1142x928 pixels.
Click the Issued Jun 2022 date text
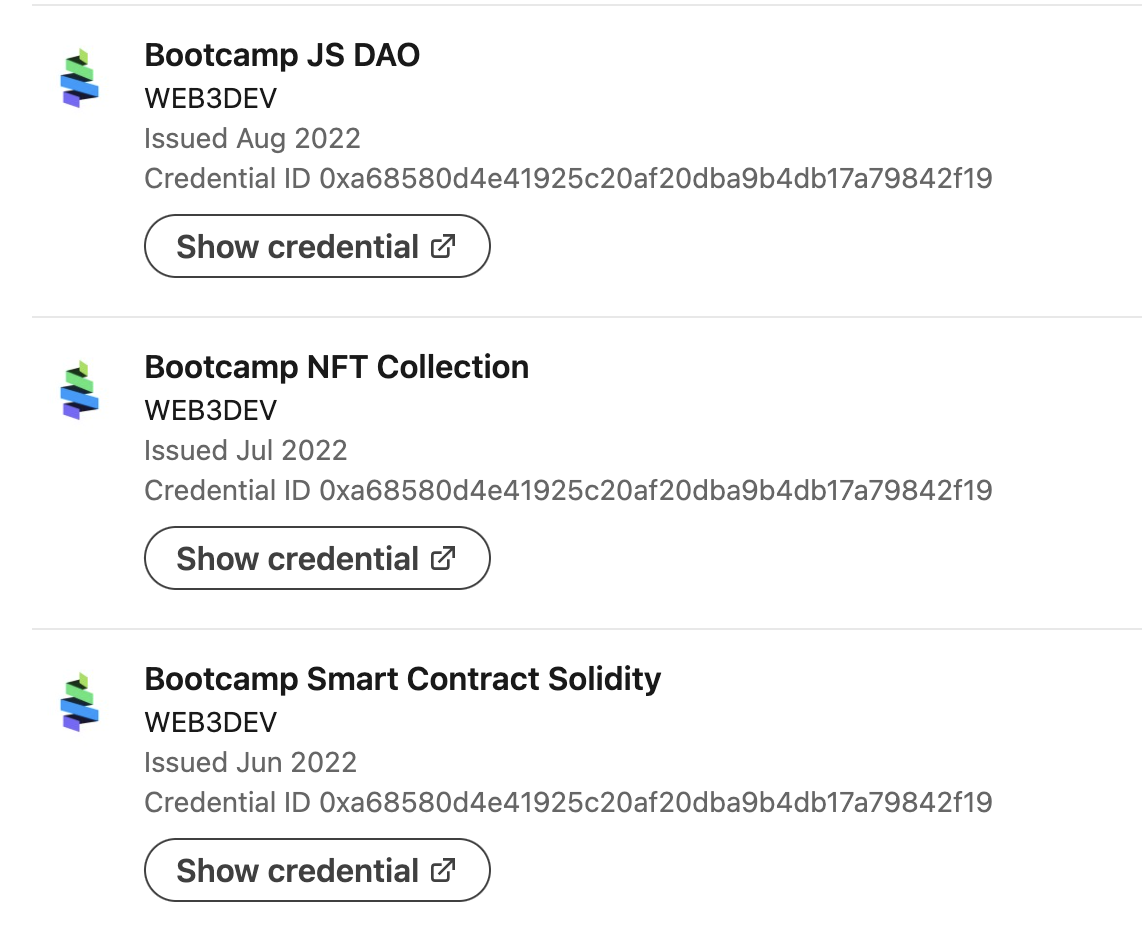(x=250, y=762)
